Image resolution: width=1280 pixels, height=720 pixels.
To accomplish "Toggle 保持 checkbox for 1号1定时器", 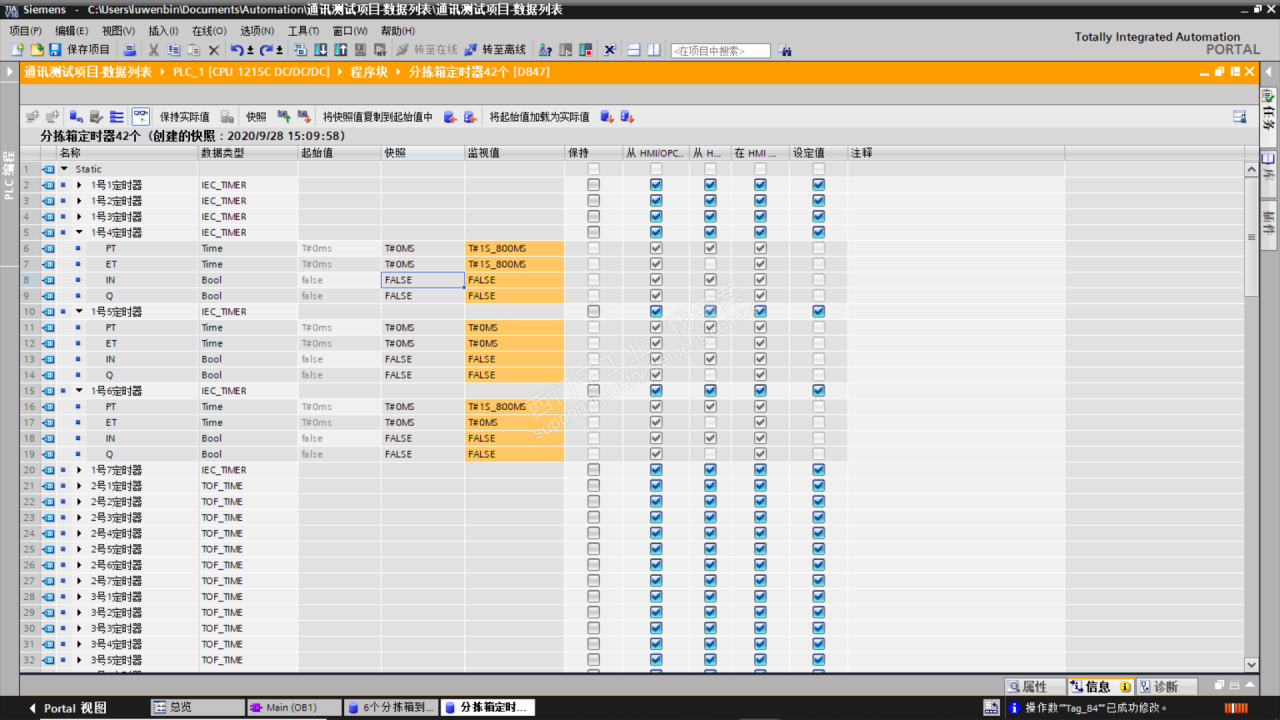I will pyautogui.click(x=593, y=185).
